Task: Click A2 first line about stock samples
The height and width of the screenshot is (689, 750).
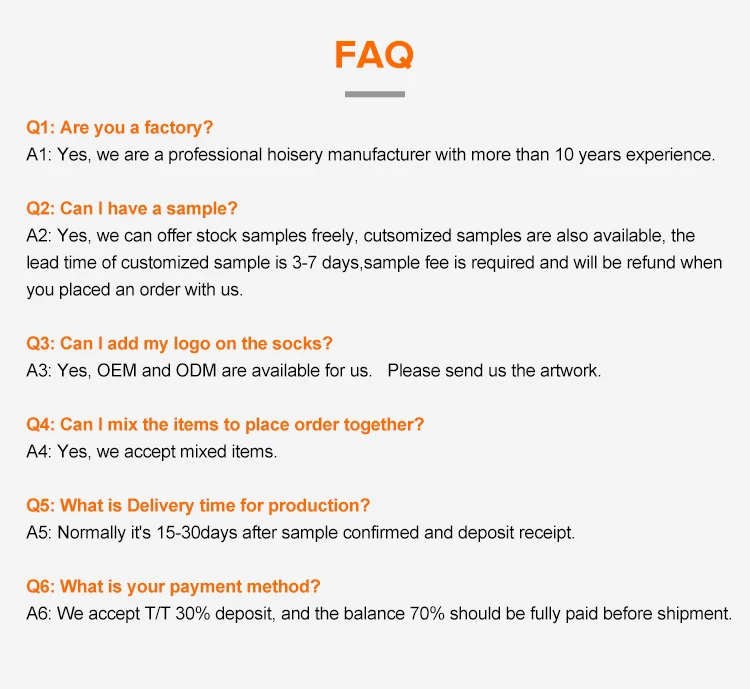Action: point(361,236)
